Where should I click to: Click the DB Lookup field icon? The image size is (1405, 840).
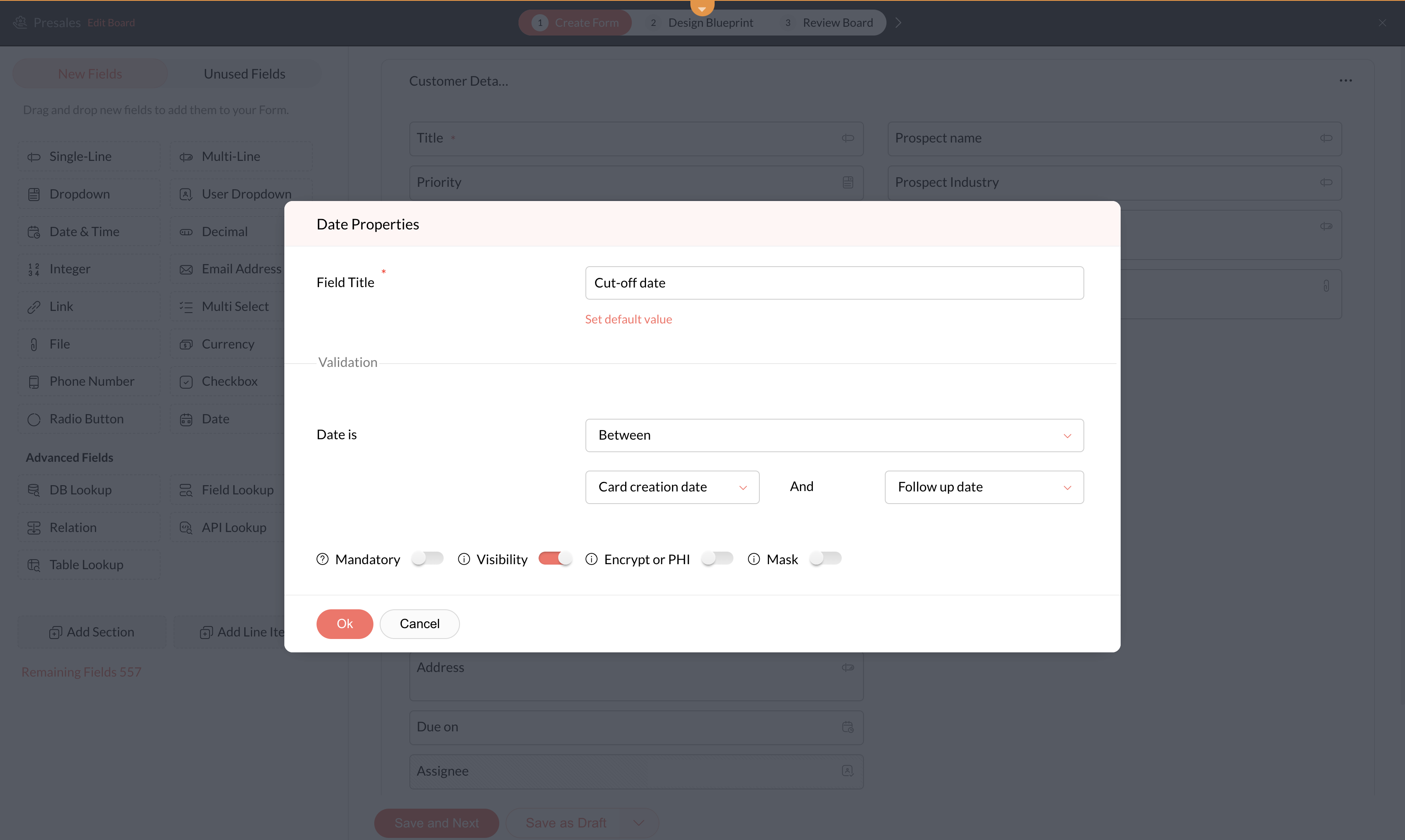tap(34, 490)
